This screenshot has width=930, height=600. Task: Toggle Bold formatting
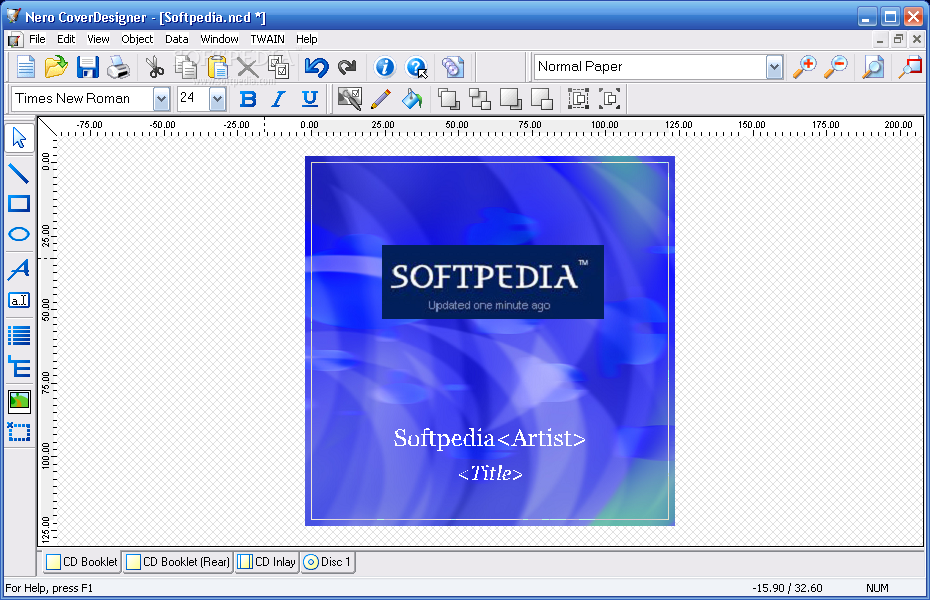[x=248, y=99]
